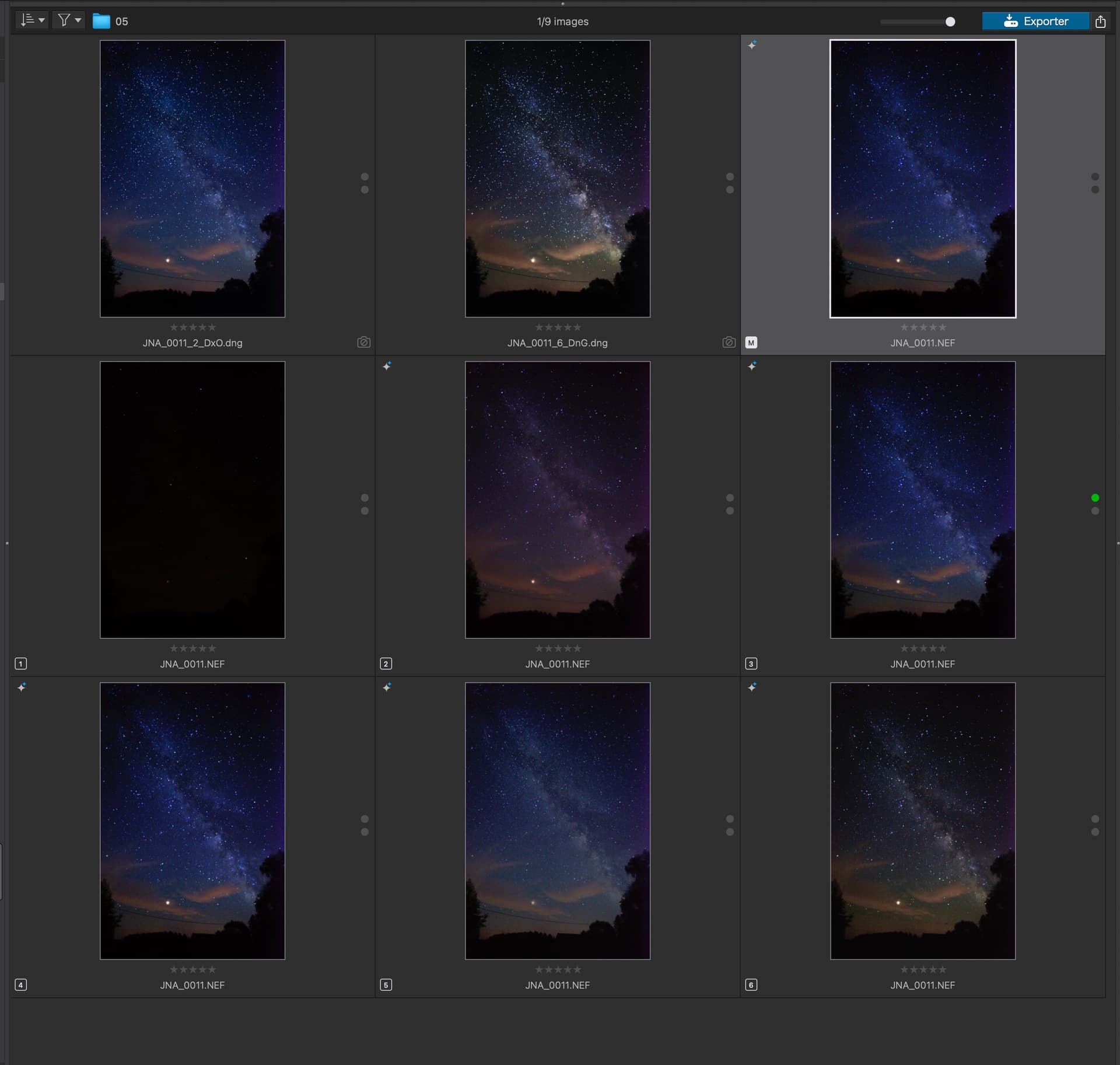Select the JNA_0011_6_DnG.dng thumbnail
Image resolution: width=1120 pixels, height=1065 pixels.
pyautogui.click(x=558, y=179)
